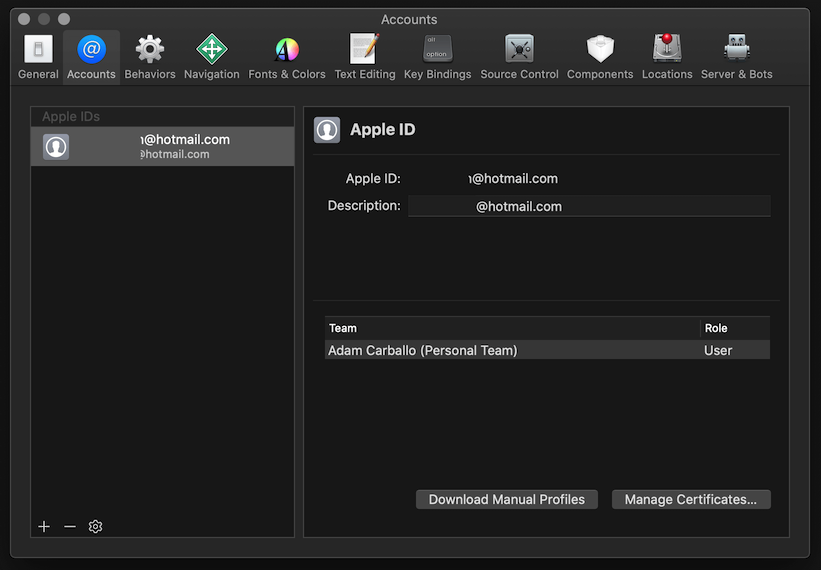The width and height of the screenshot is (821, 570).
Task: Open Source Control preferences
Action: [519, 57]
